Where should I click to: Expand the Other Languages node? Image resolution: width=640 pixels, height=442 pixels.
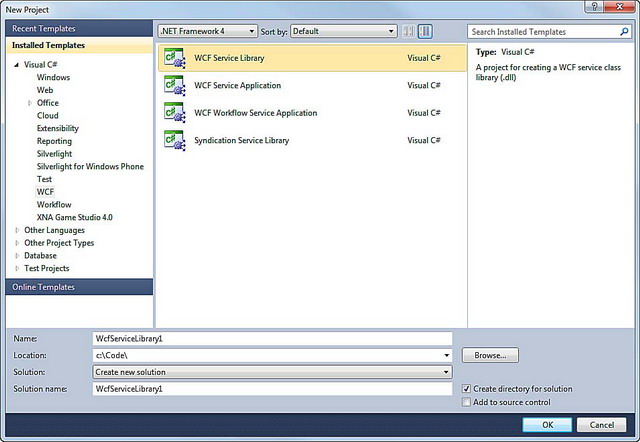pyautogui.click(x=17, y=230)
